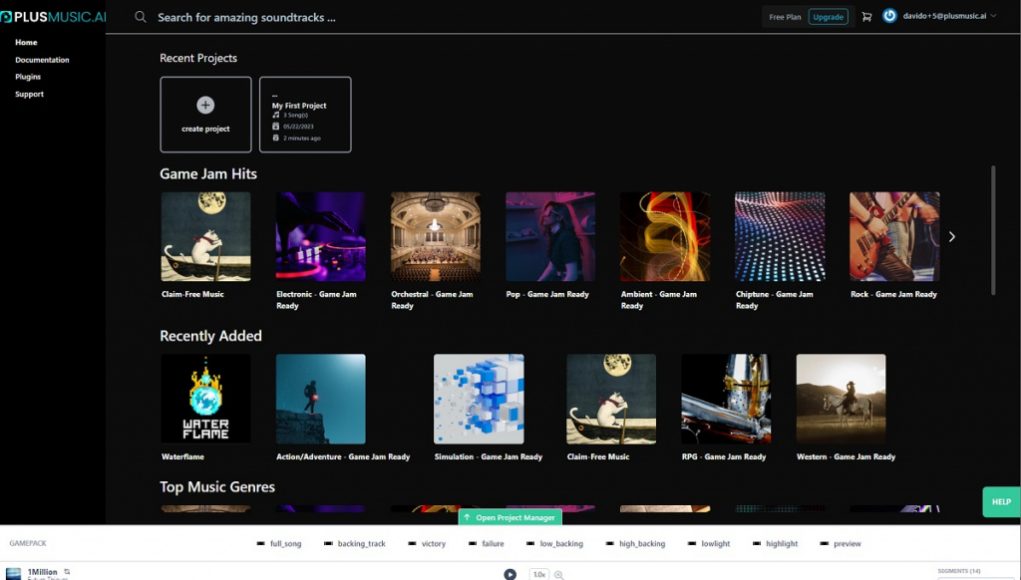The image size is (1021, 580).
Task: Click the shopping cart icon
Action: [x=866, y=17]
